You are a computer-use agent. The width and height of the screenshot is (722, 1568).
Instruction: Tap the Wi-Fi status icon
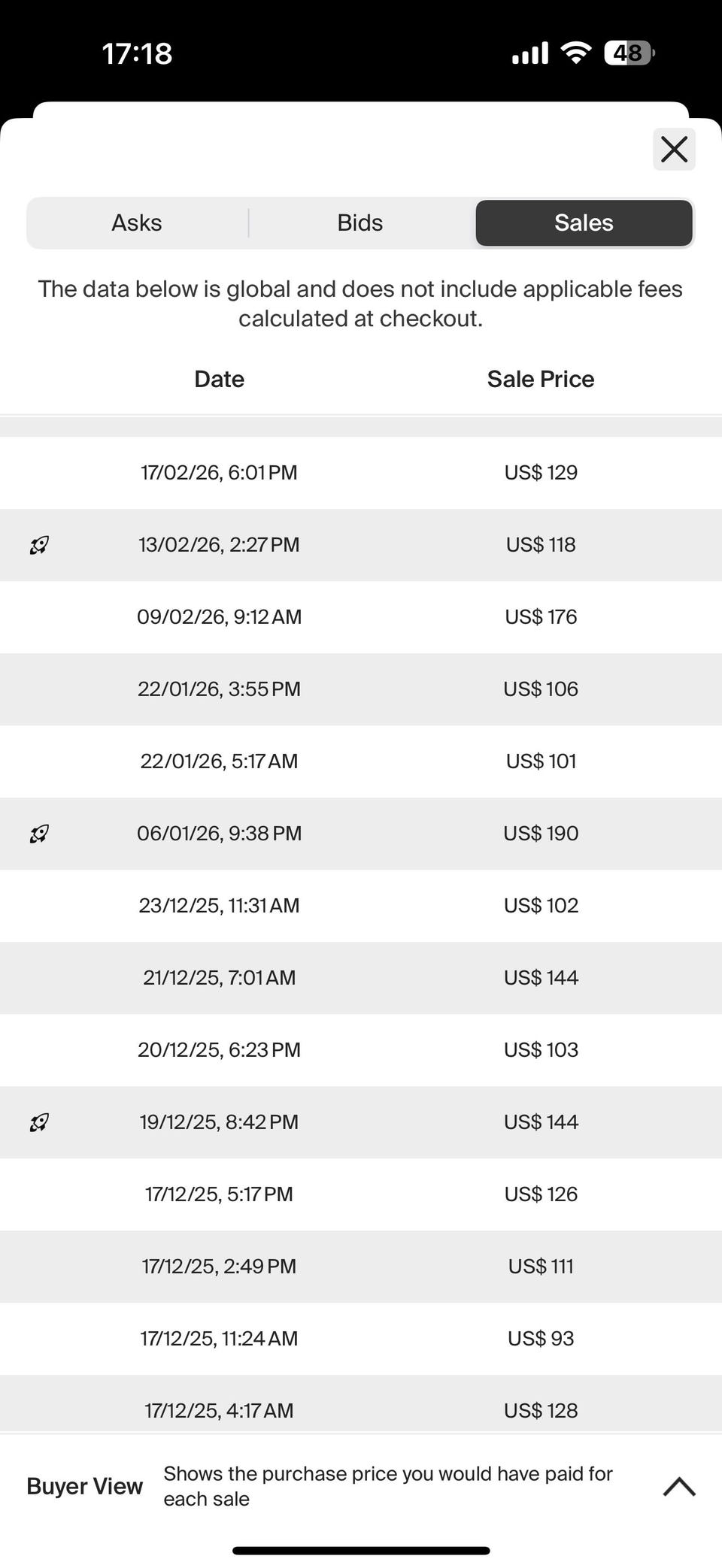576,53
